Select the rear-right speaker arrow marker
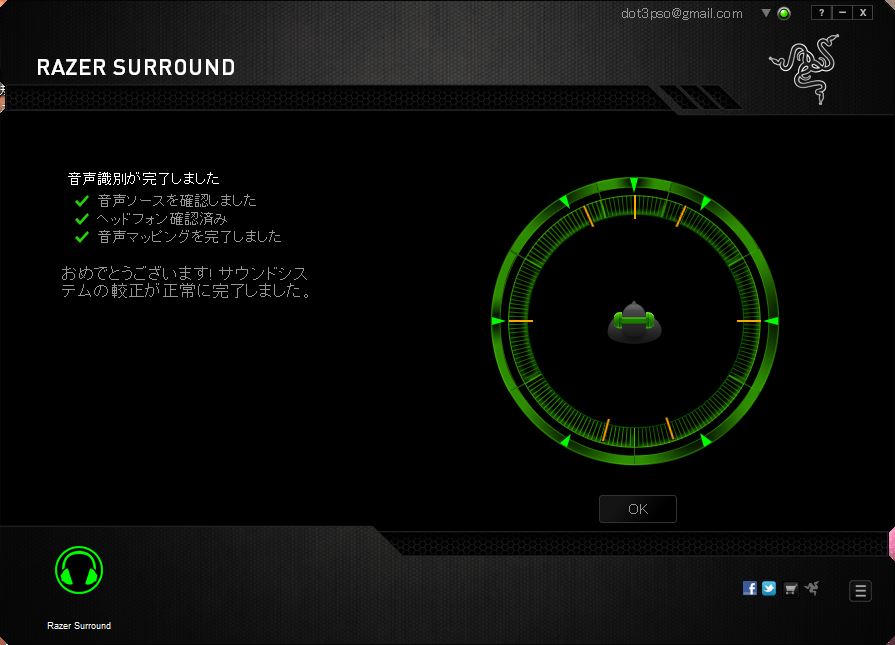The width and height of the screenshot is (895, 645). point(705,440)
